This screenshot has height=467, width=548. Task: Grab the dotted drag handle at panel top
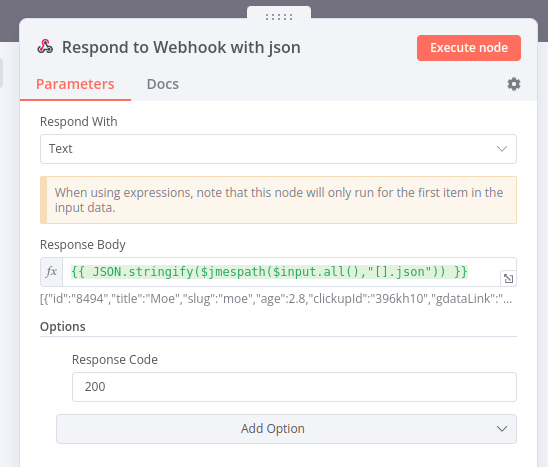279,17
